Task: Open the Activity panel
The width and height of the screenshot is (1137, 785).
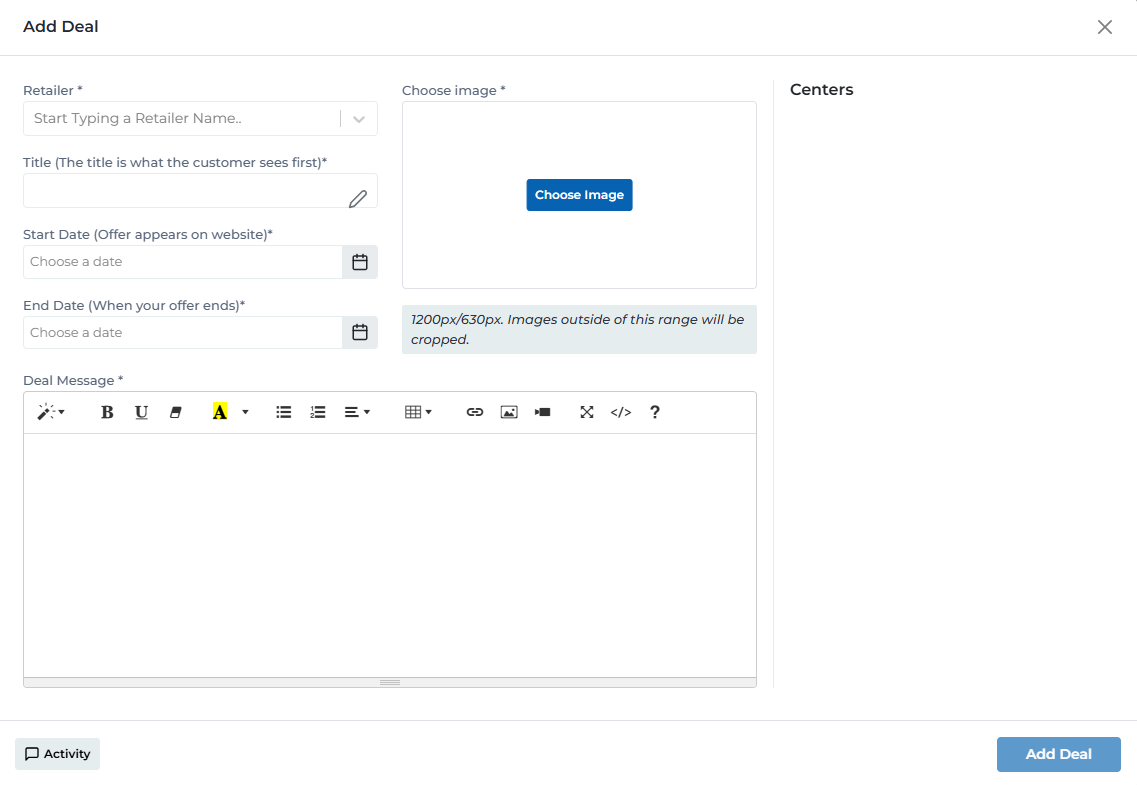Action: coord(57,754)
